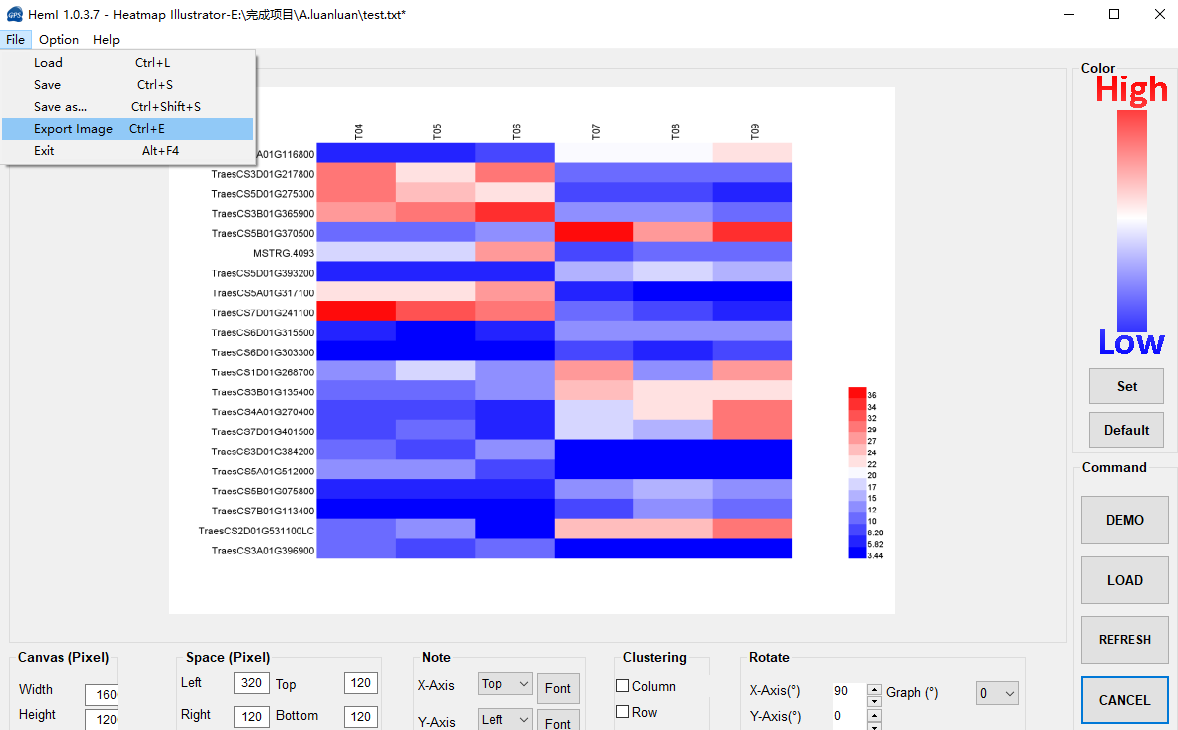Click the Heml app icon in title bar

click(x=14, y=14)
